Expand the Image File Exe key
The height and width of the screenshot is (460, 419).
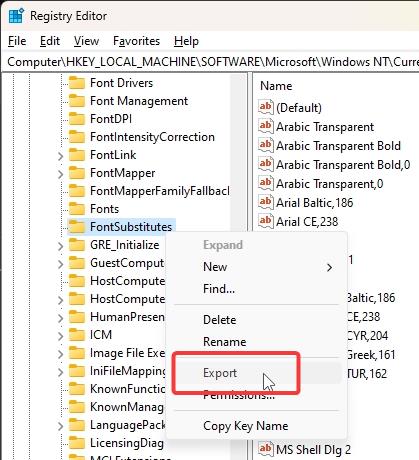click(x=60, y=354)
